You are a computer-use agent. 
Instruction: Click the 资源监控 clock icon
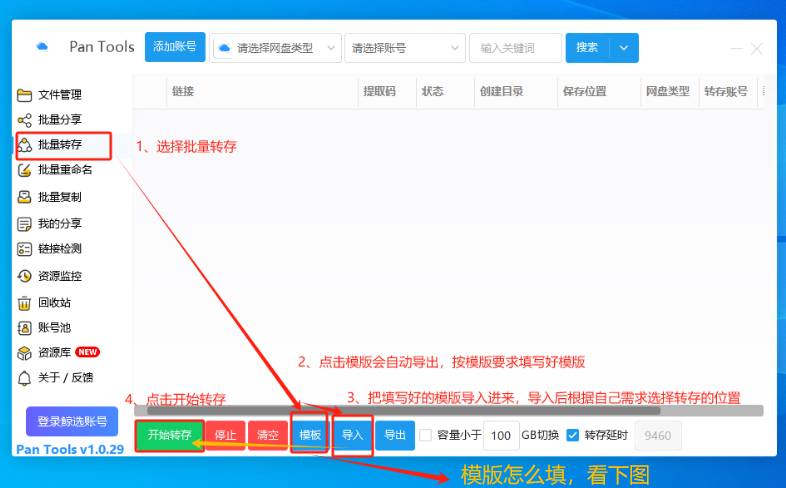[x=24, y=276]
